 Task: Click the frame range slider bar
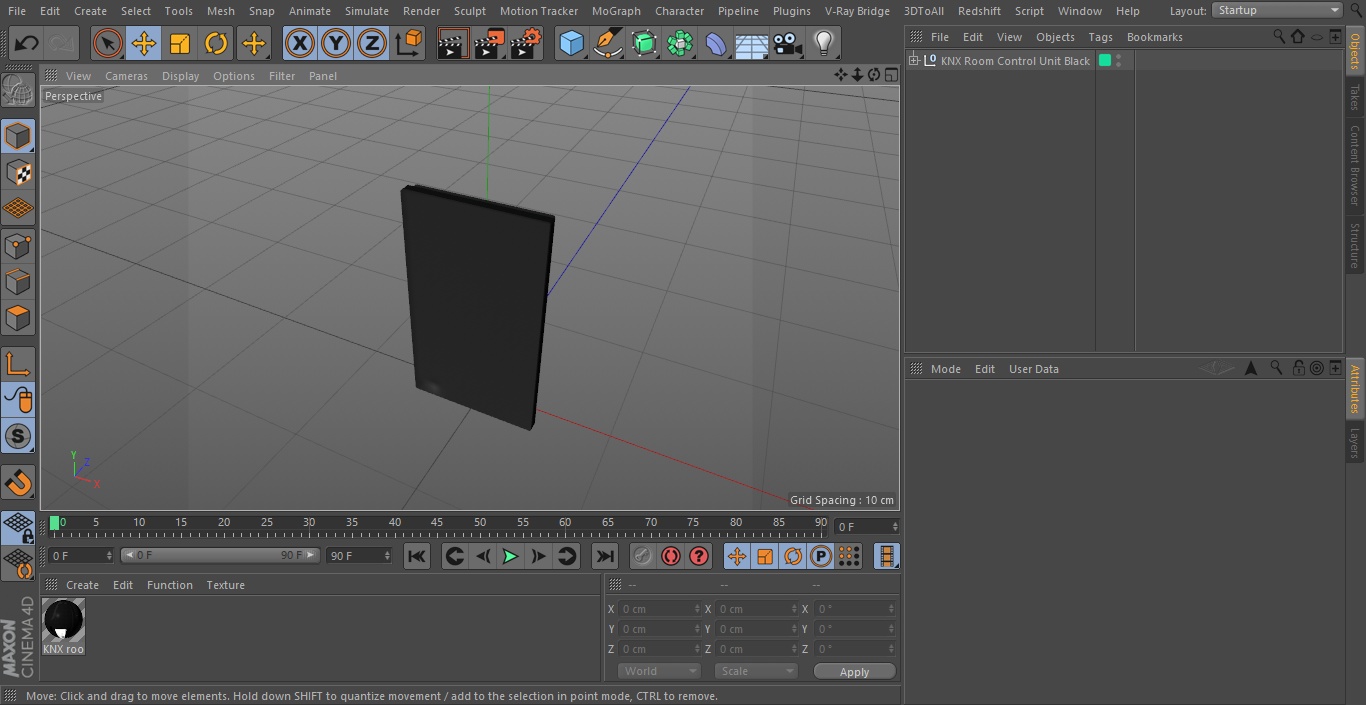(x=220, y=555)
